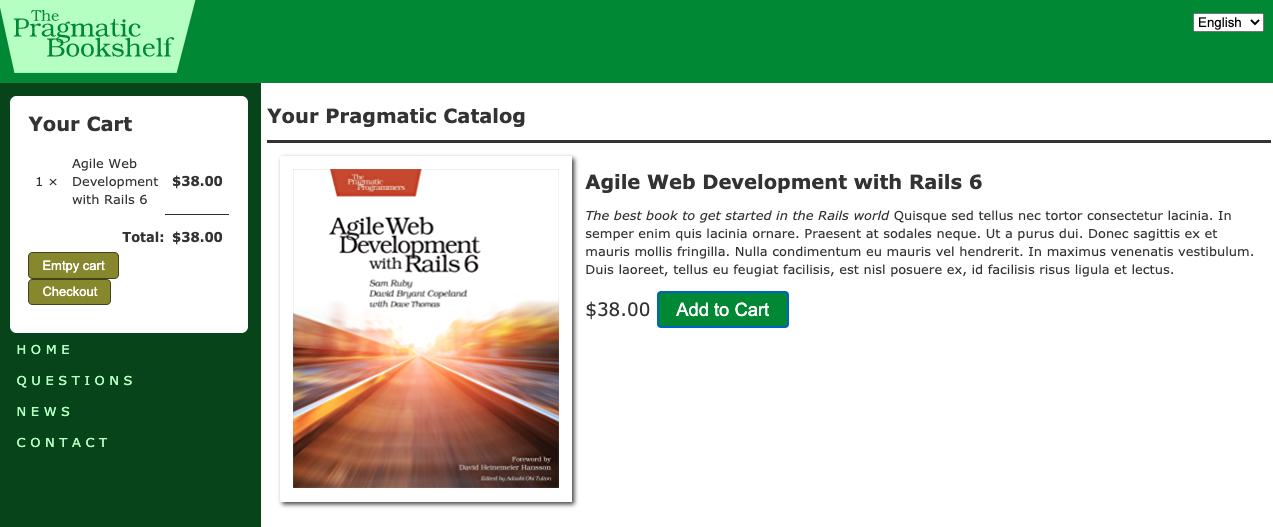Click the $38.00 price beside Add to Cart

click(617, 309)
